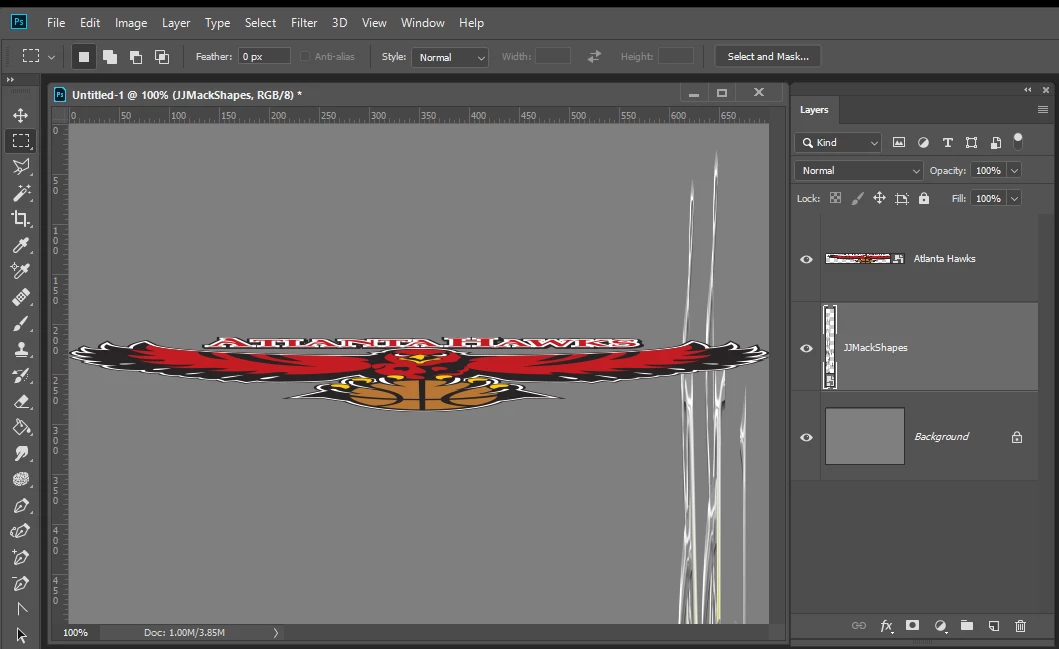Turn layer filtering on or off
The height and width of the screenshot is (649, 1059).
click(x=1018, y=141)
